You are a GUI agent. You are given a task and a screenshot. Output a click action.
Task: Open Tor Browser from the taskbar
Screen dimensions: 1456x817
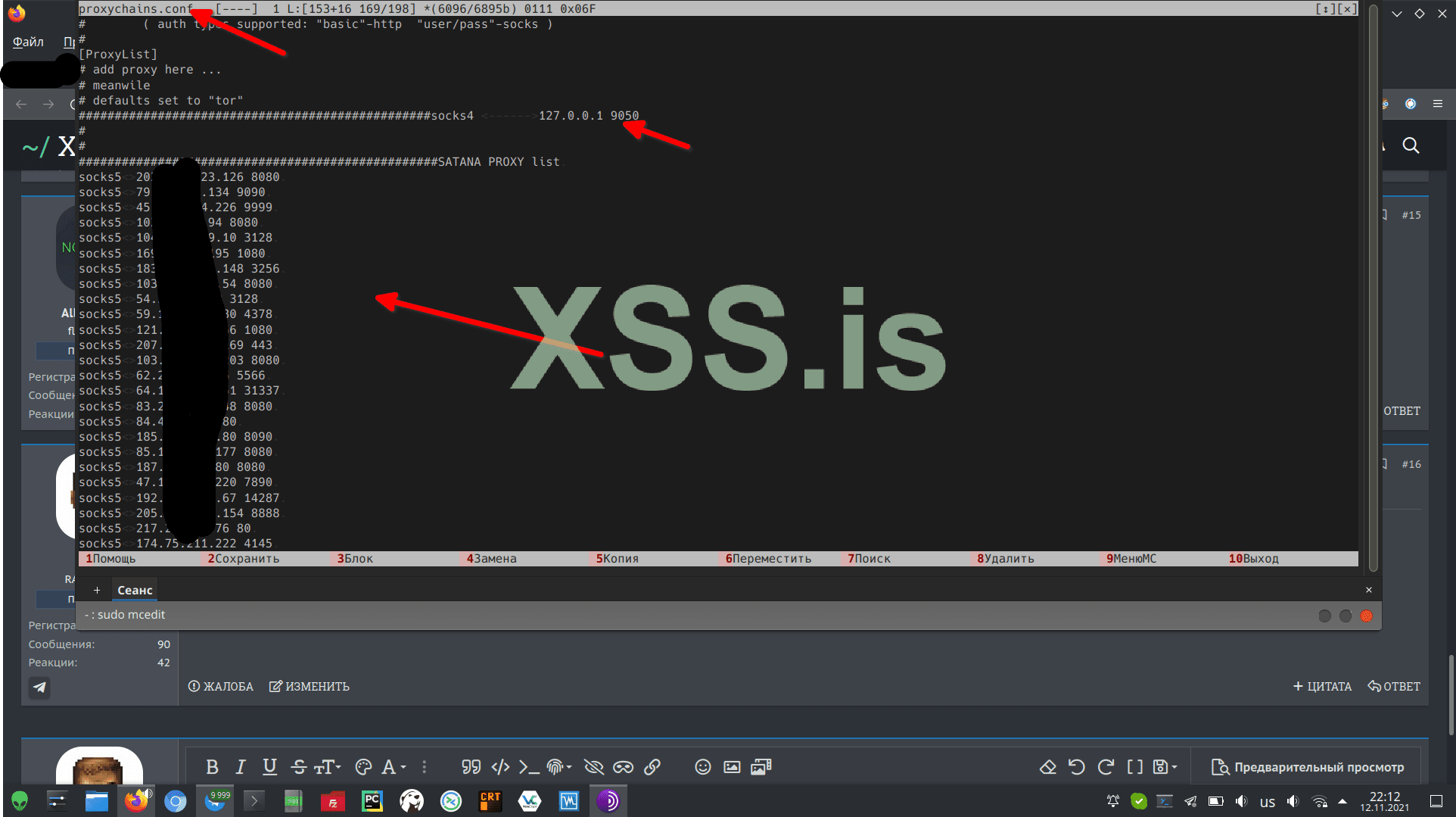coord(608,801)
